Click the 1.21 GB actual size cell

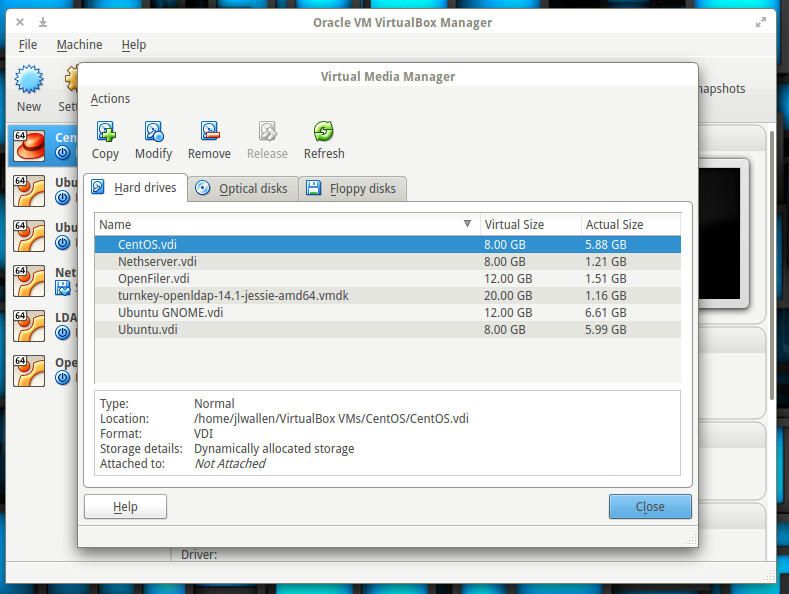tap(606, 262)
